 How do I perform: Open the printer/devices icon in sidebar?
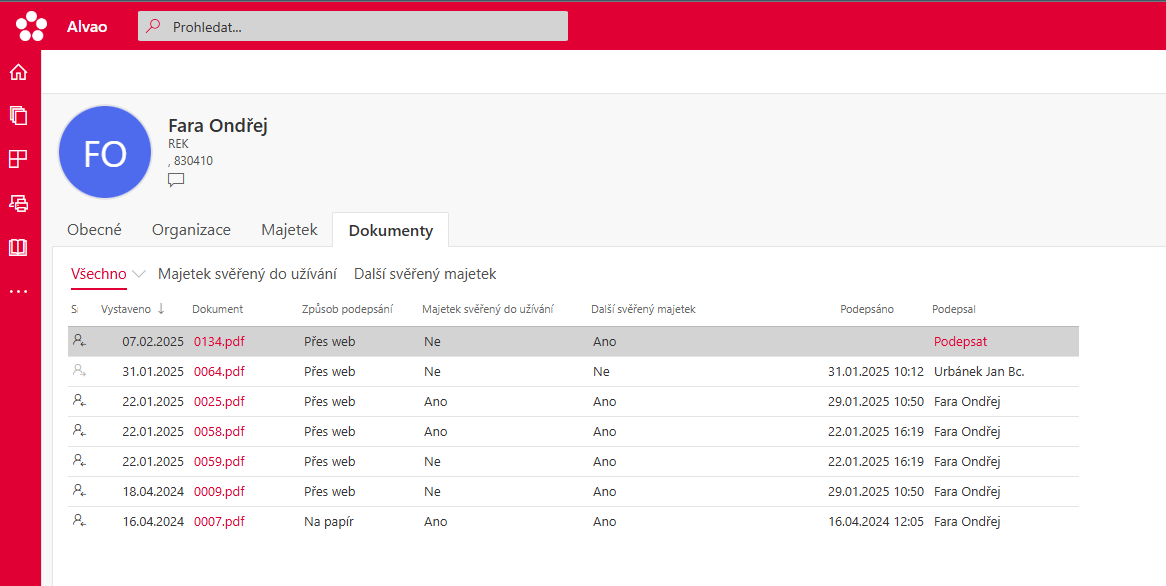coord(18,203)
